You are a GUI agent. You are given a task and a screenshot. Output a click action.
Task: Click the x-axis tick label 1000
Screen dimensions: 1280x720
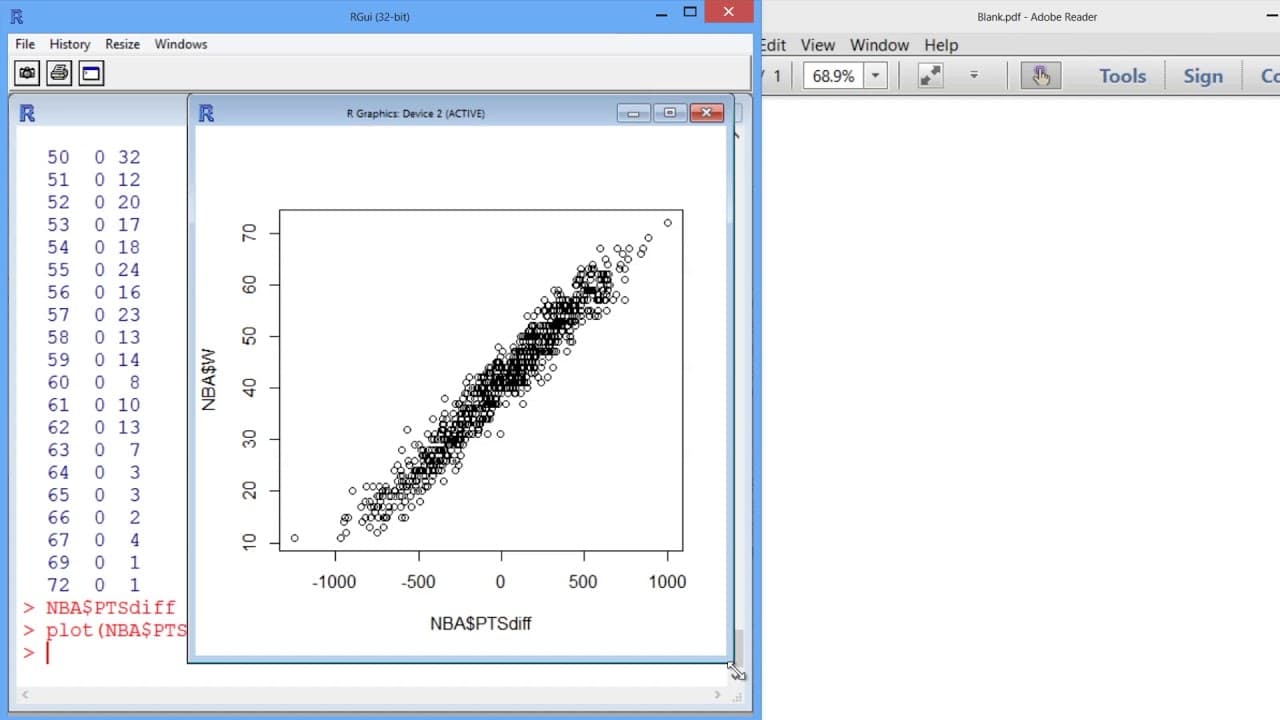tap(666, 582)
